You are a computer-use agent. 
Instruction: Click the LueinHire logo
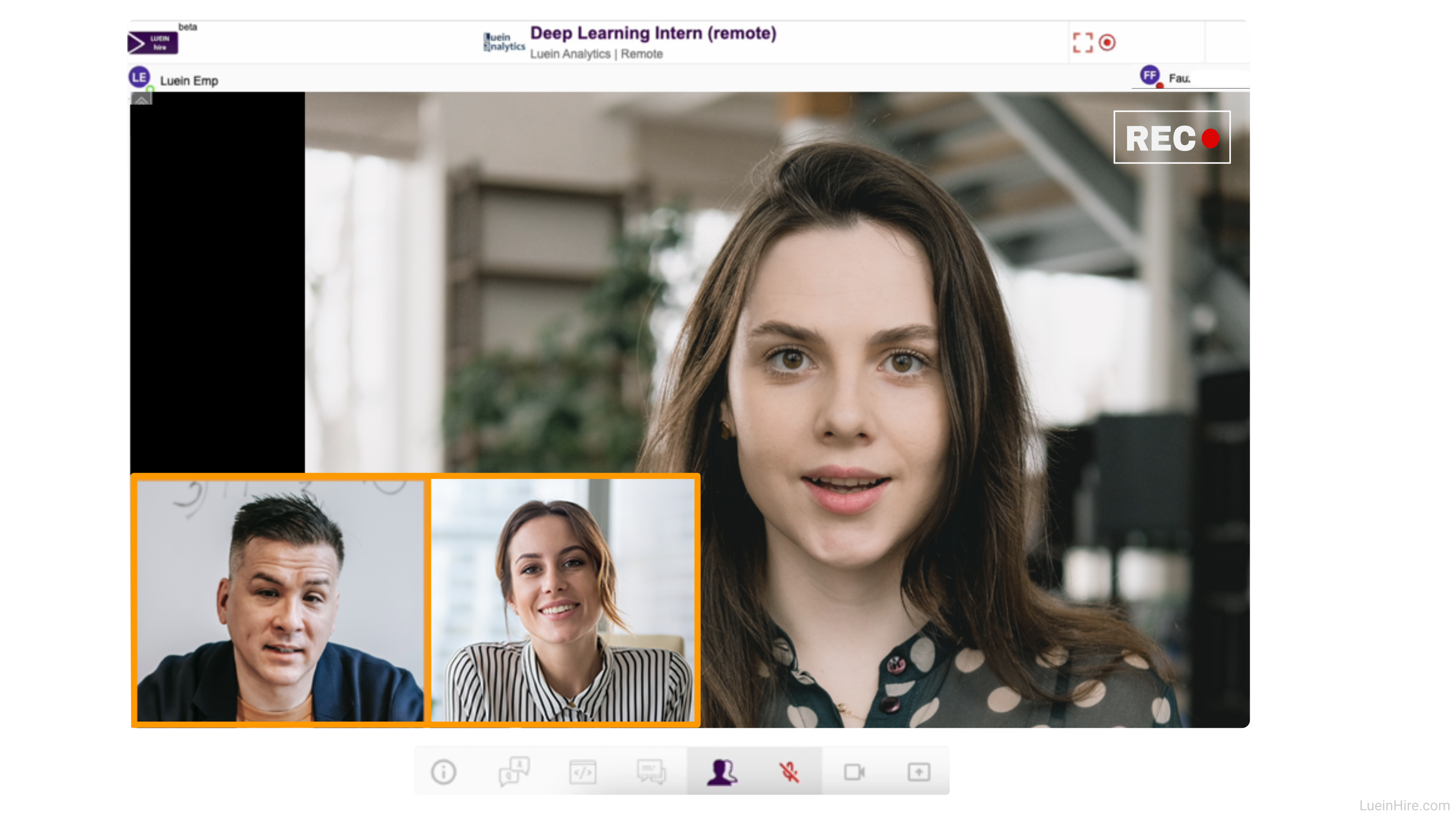(x=152, y=43)
